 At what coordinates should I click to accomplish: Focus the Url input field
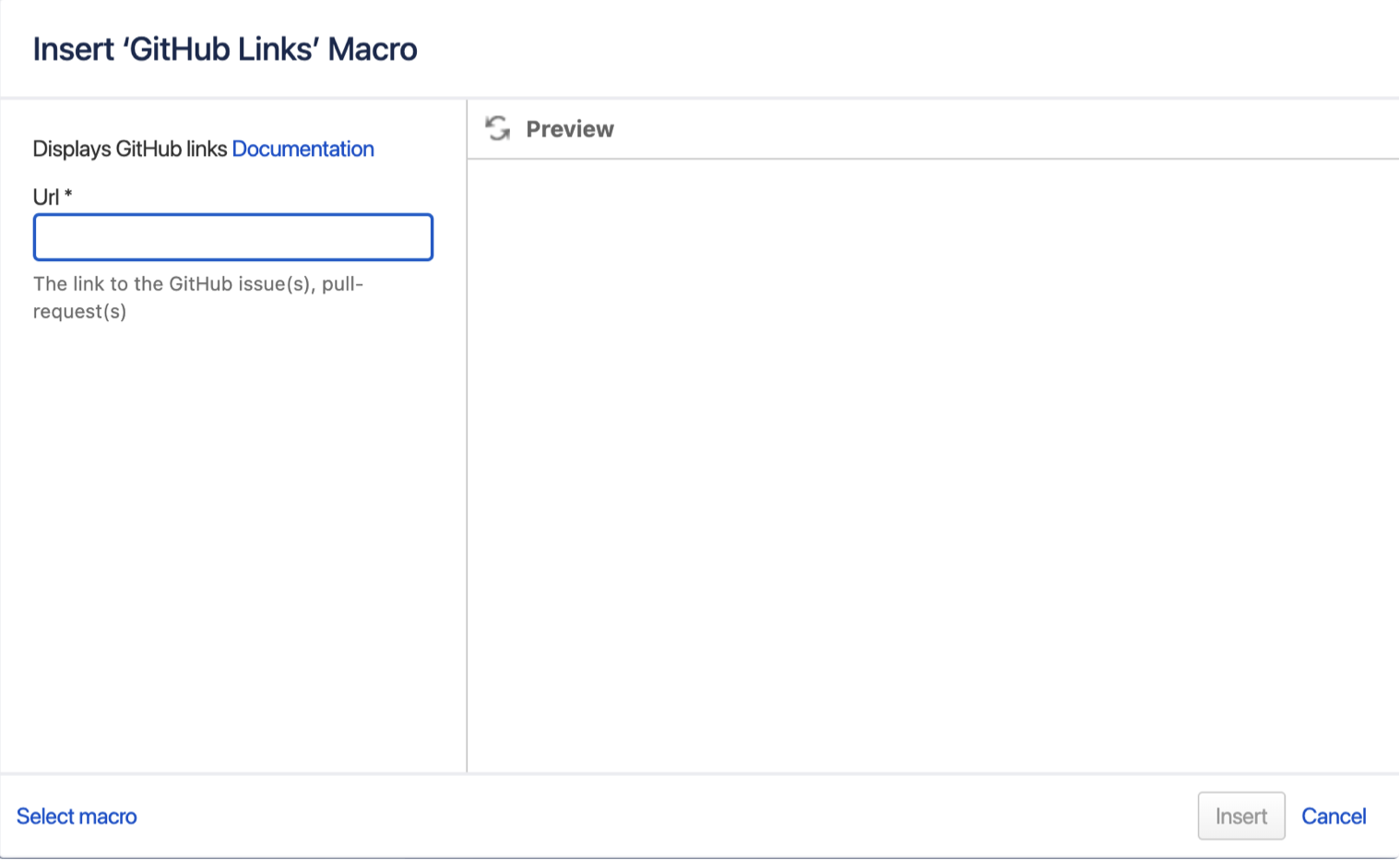tap(232, 237)
